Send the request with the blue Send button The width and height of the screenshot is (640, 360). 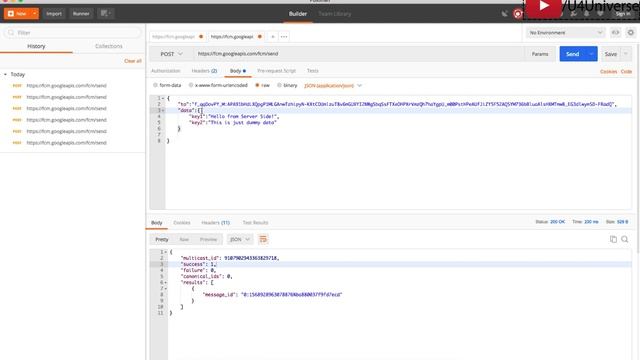tap(572, 54)
